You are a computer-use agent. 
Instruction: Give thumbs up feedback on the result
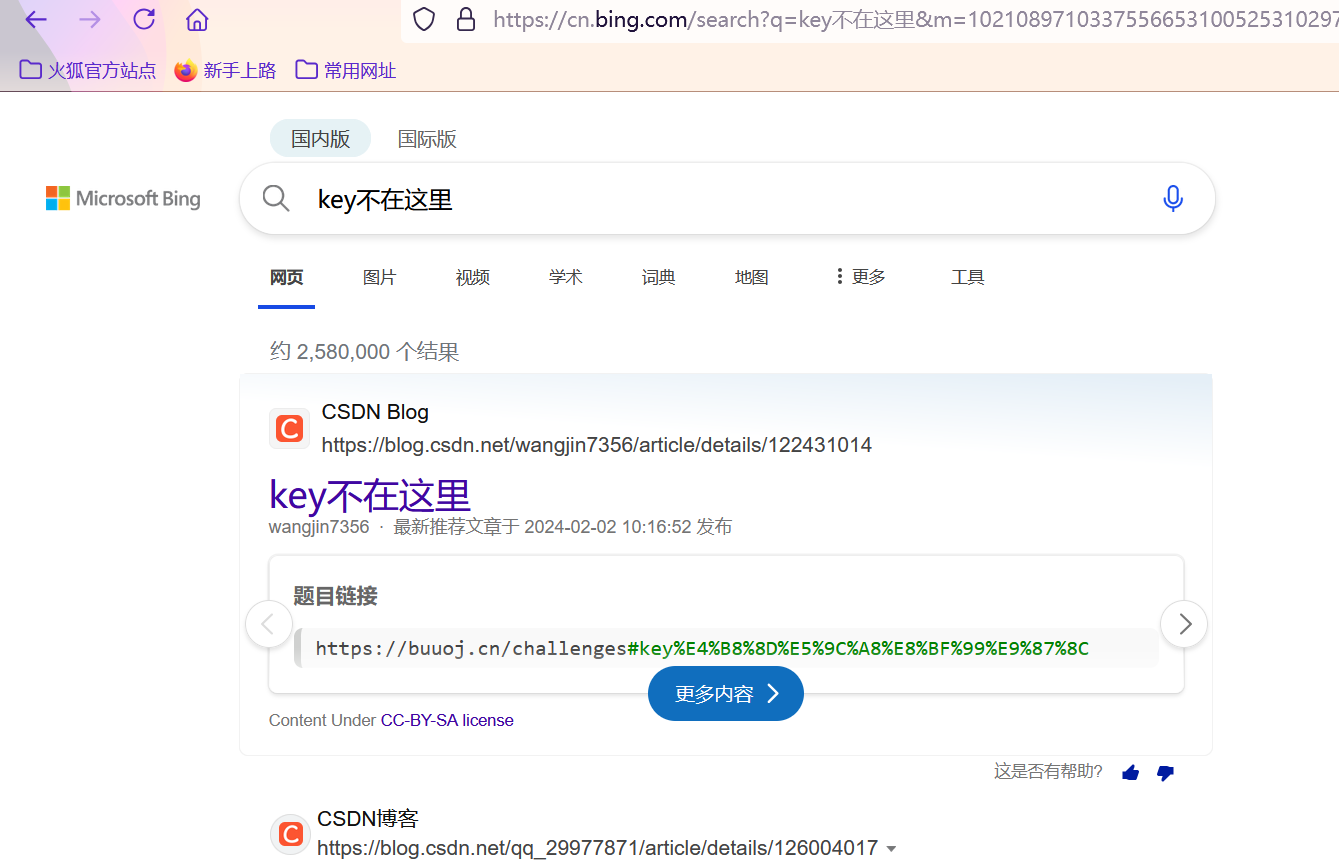1130,772
